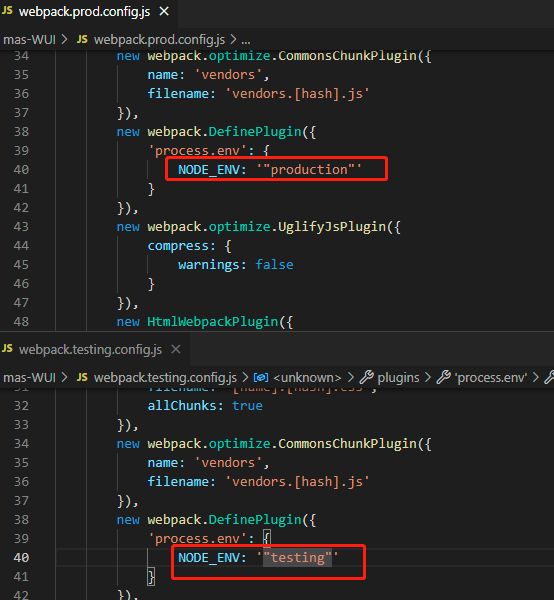The width and height of the screenshot is (554, 600).
Task: Click the chevron after plugins breadcrumb
Action: point(428,378)
